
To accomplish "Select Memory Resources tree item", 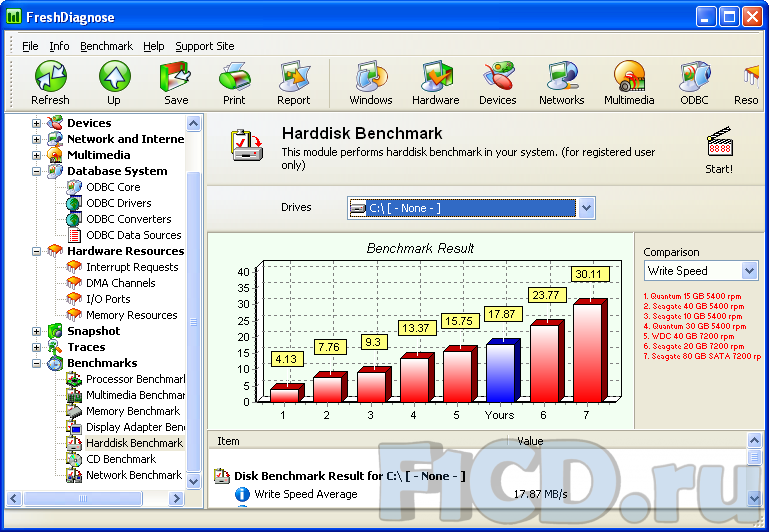I will tap(131, 315).
